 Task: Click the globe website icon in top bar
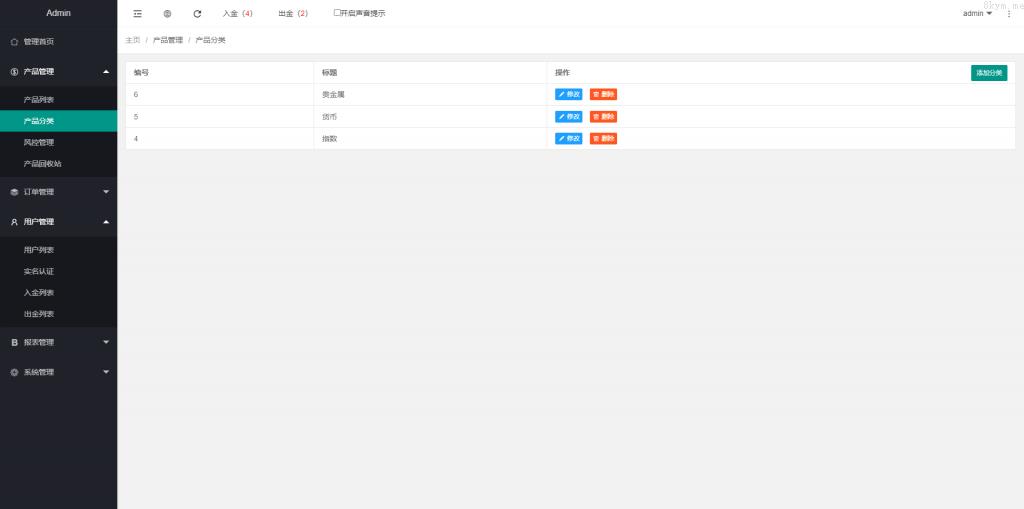(x=167, y=14)
